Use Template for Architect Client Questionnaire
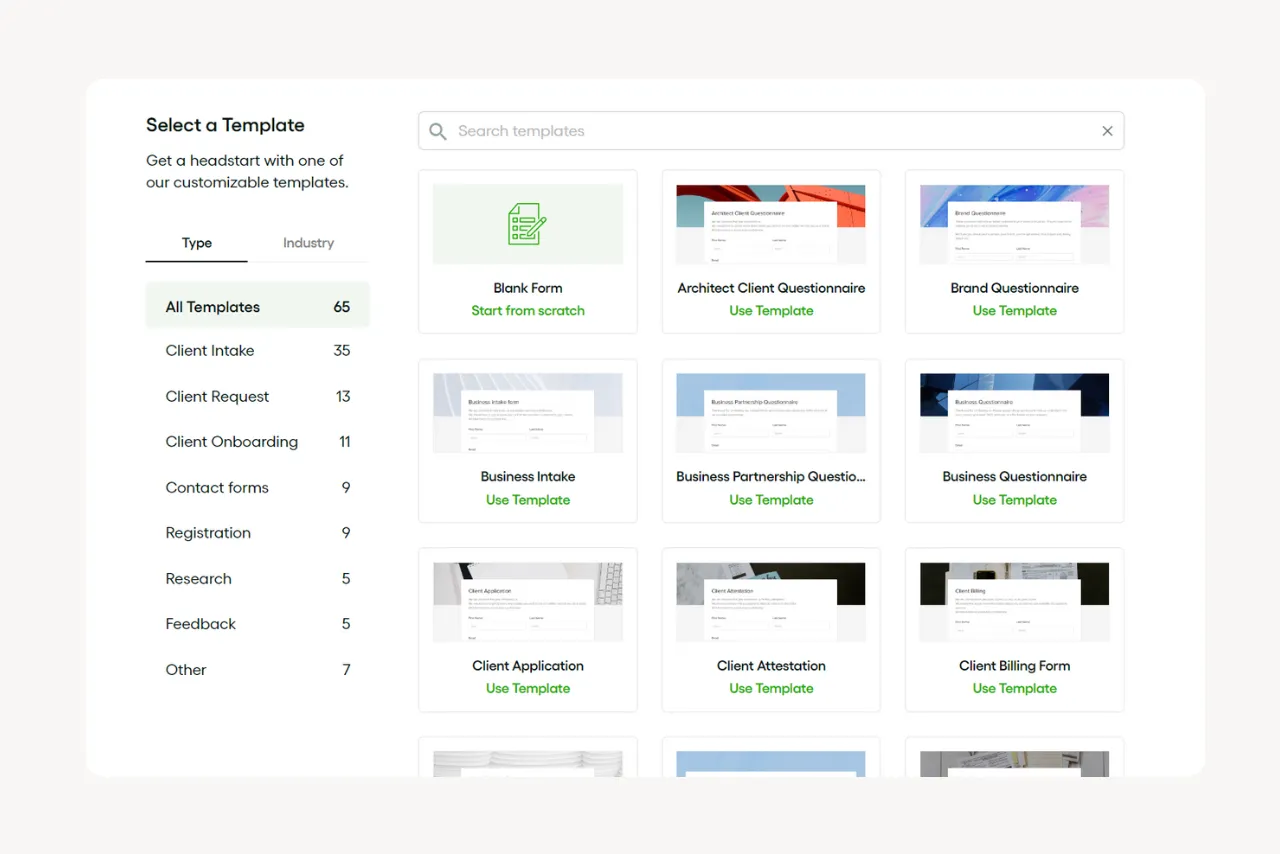 [x=771, y=311]
